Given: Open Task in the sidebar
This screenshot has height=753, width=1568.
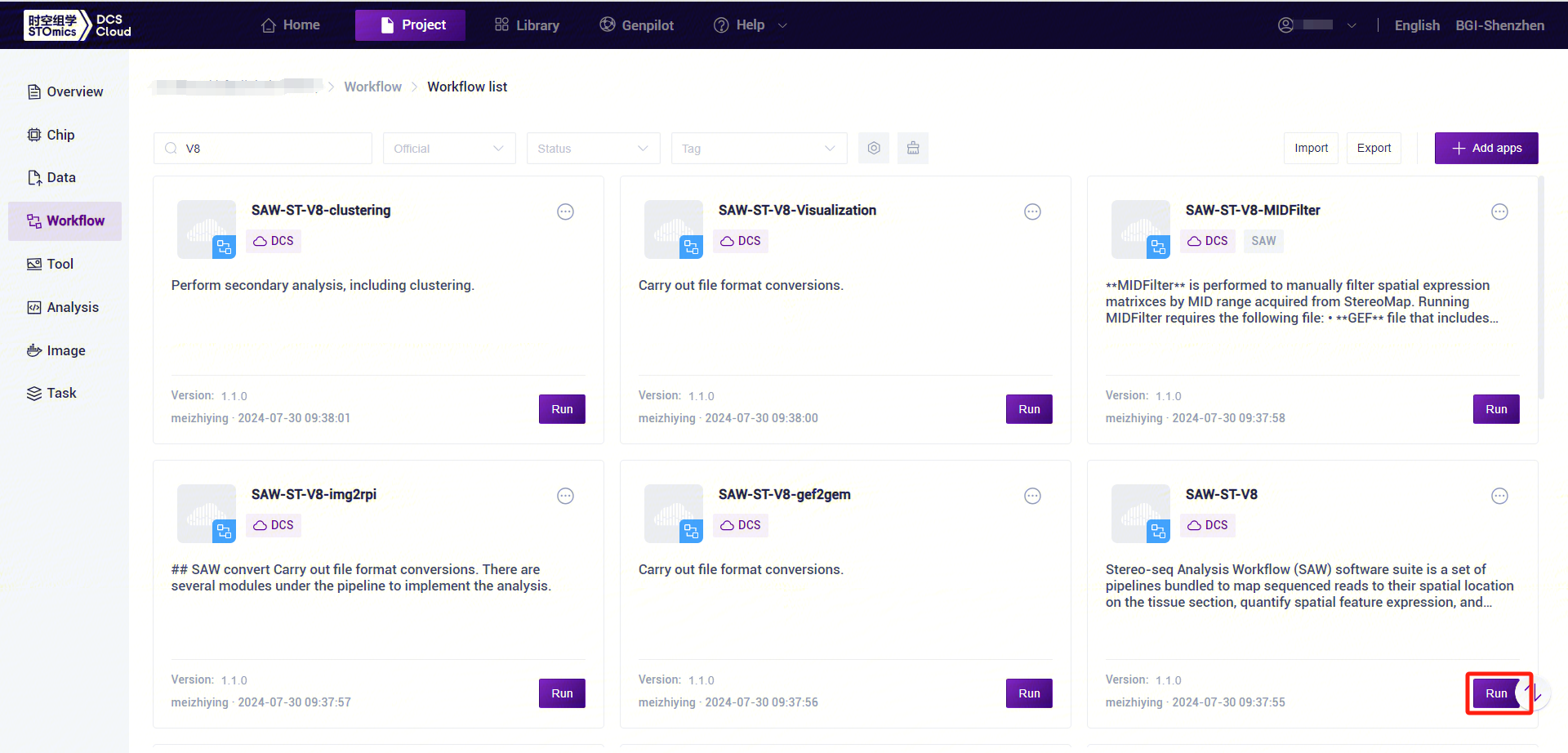Looking at the screenshot, I should click(x=65, y=393).
